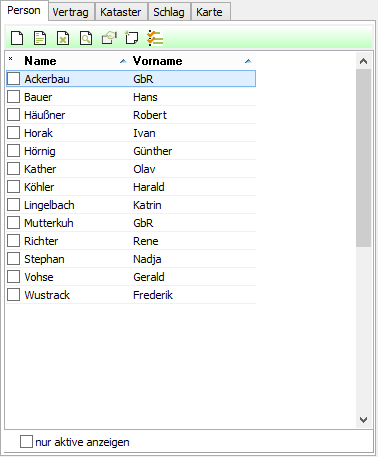Select the name Kather

pos(40,169)
